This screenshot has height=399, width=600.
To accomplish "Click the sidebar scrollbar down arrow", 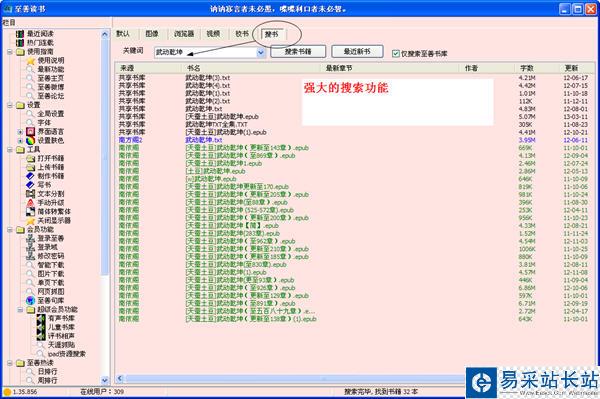I will [105, 380].
